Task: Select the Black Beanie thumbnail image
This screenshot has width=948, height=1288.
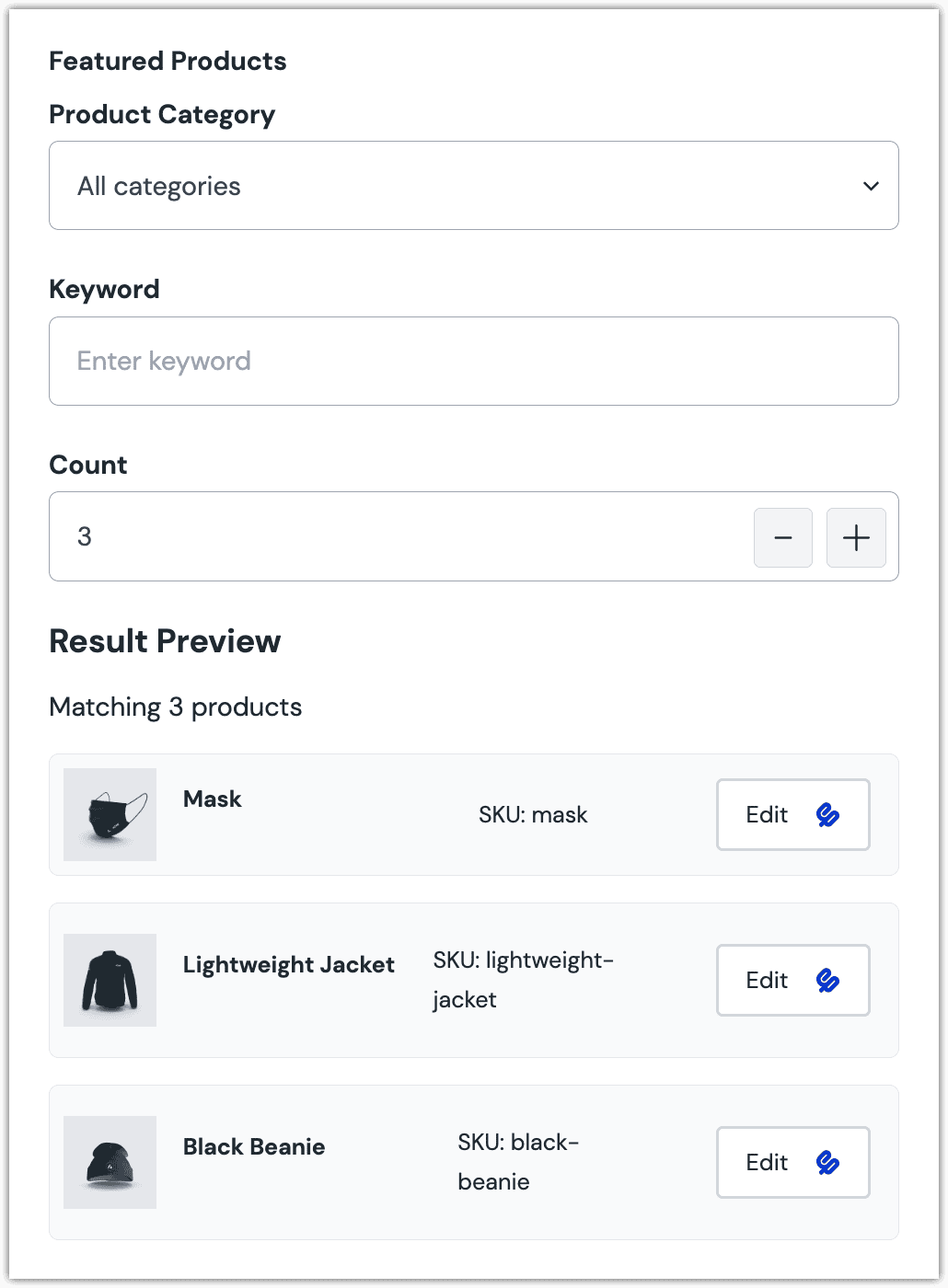Action: (110, 1163)
